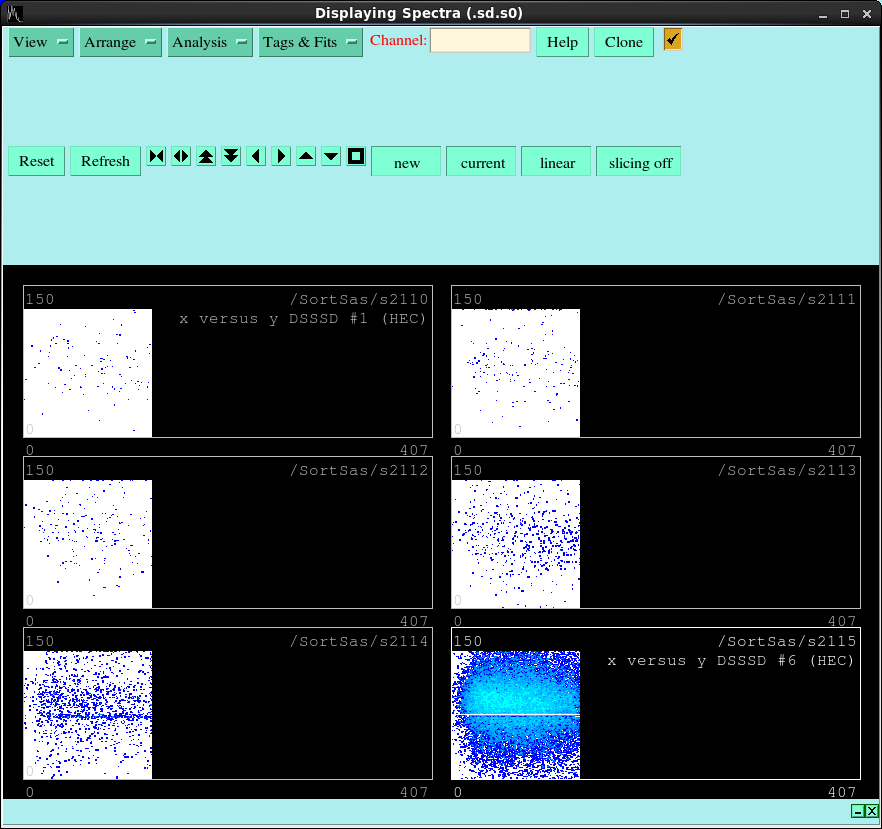Viewport: 882px width, 829px height.
Task: Click the Channel input field
Action: [x=480, y=41]
